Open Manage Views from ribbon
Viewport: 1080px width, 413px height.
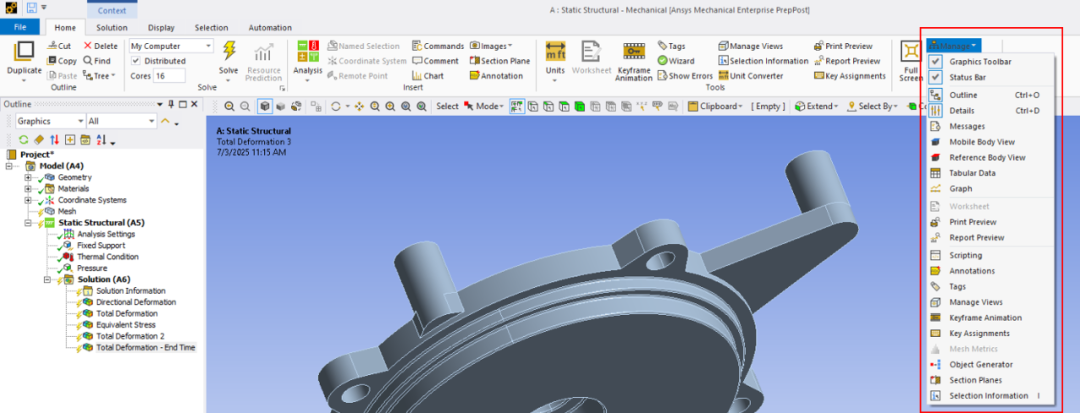751,46
